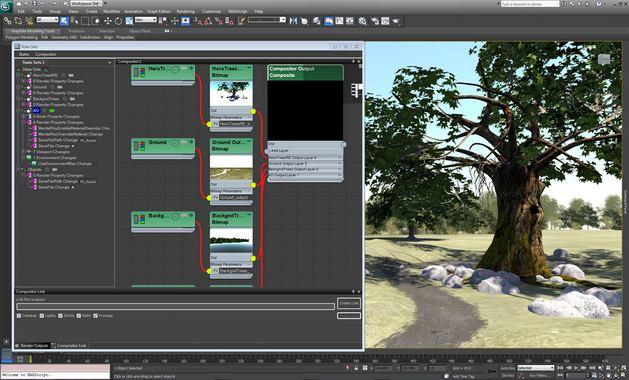The width and height of the screenshot is (629, 380).
Task: Open the State Sets 1 dropdown
Action: point(65,63)
